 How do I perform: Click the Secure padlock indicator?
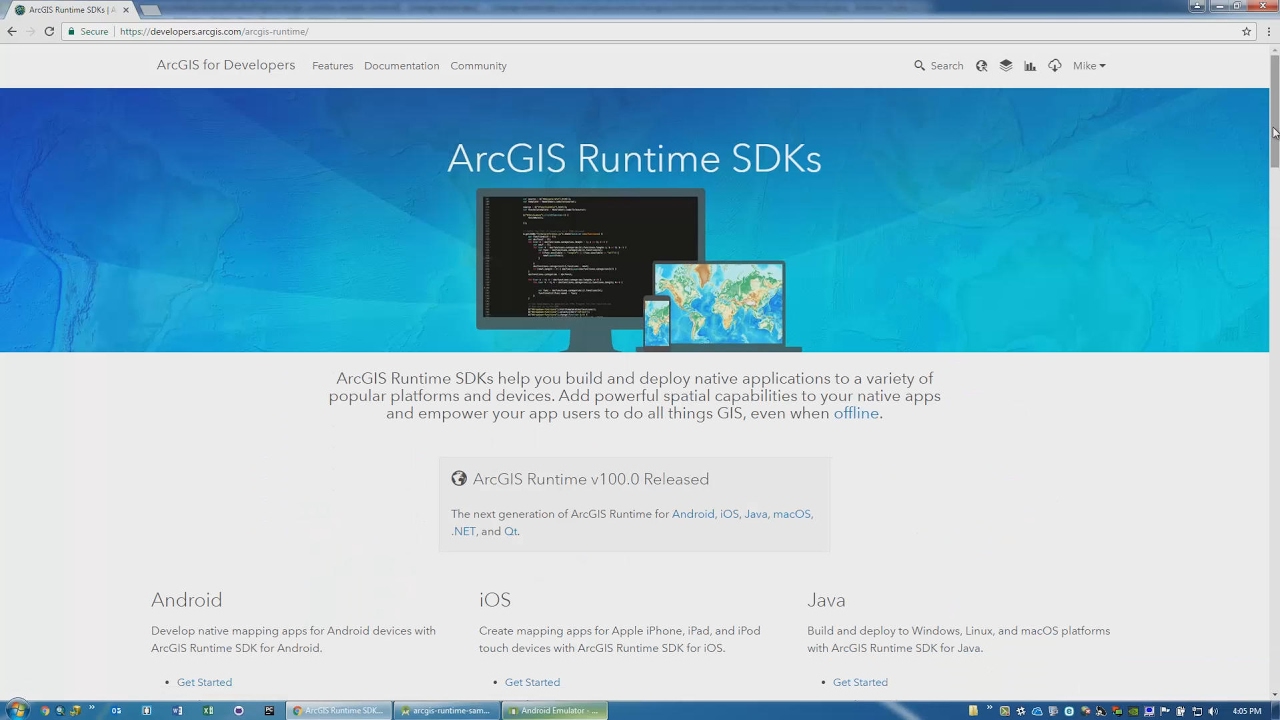pos(88,32)
